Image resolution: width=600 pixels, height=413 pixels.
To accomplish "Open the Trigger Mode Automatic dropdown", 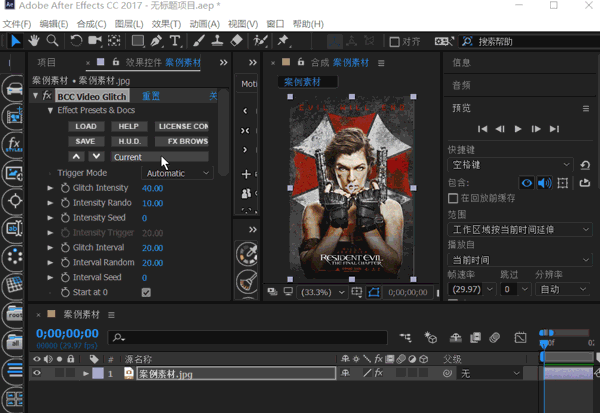I will click(177, 173).
